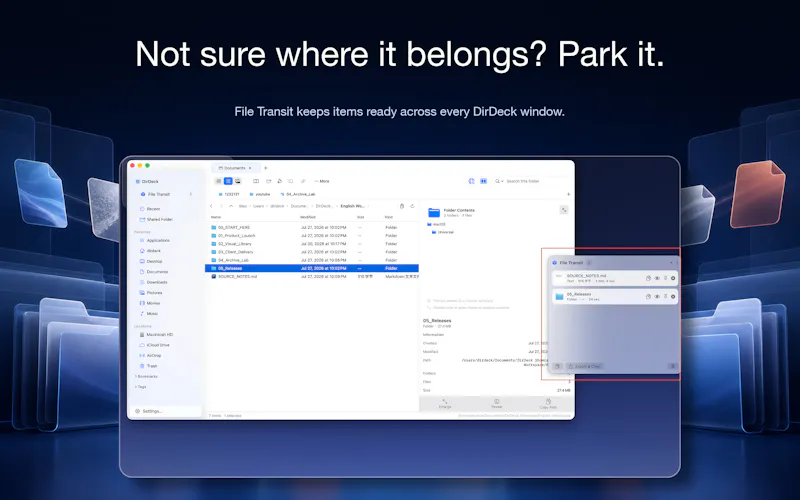
Task: Go back with the left chevron
Action: (x=211, y=206)
